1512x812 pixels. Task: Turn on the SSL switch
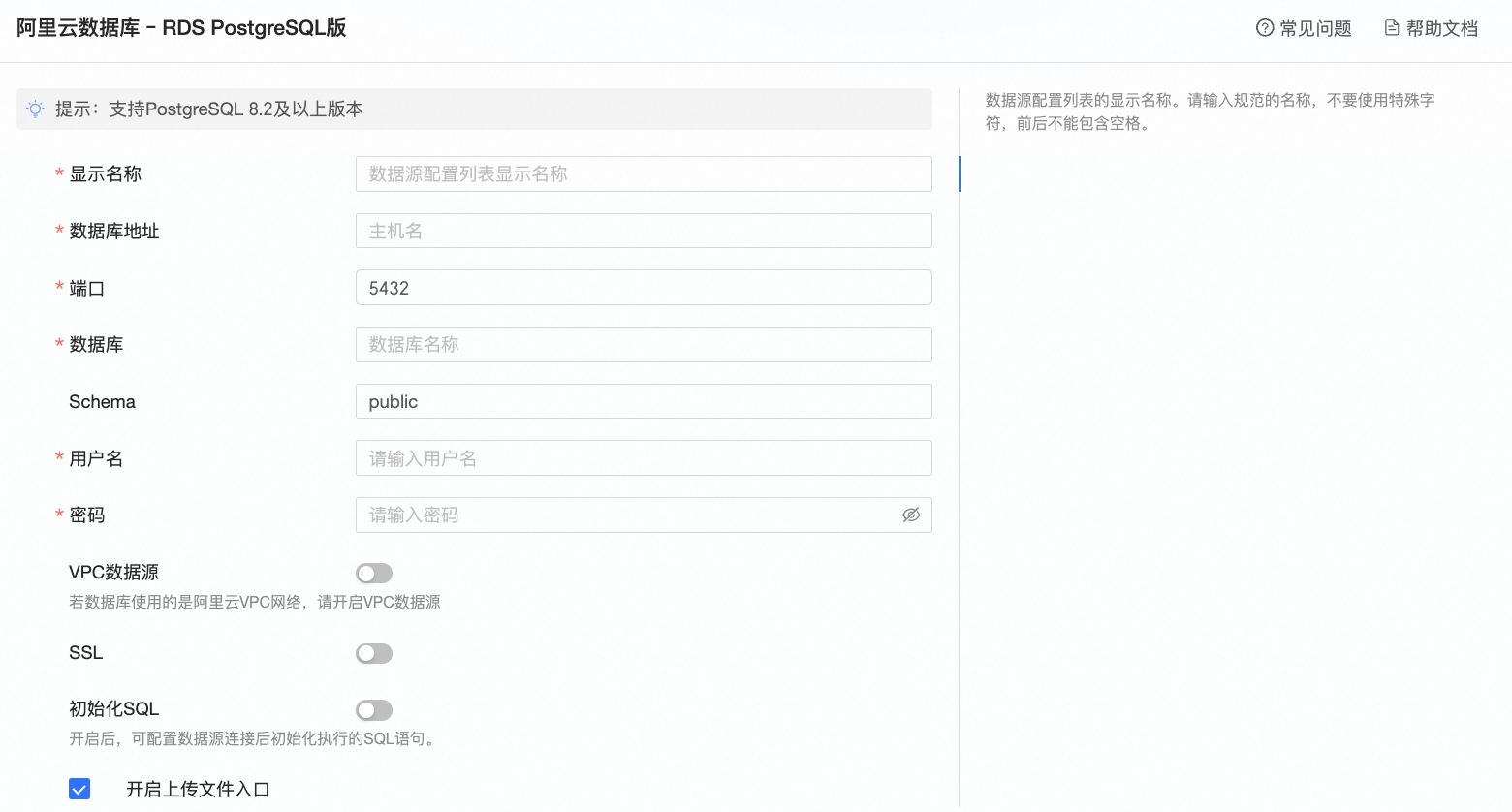pyautogui.click(x=374, y=654)
